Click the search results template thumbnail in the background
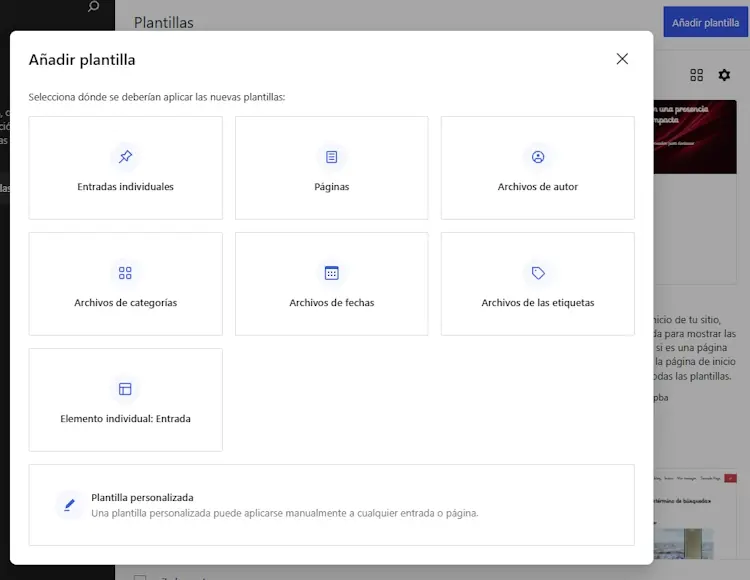 coord(695,514)
